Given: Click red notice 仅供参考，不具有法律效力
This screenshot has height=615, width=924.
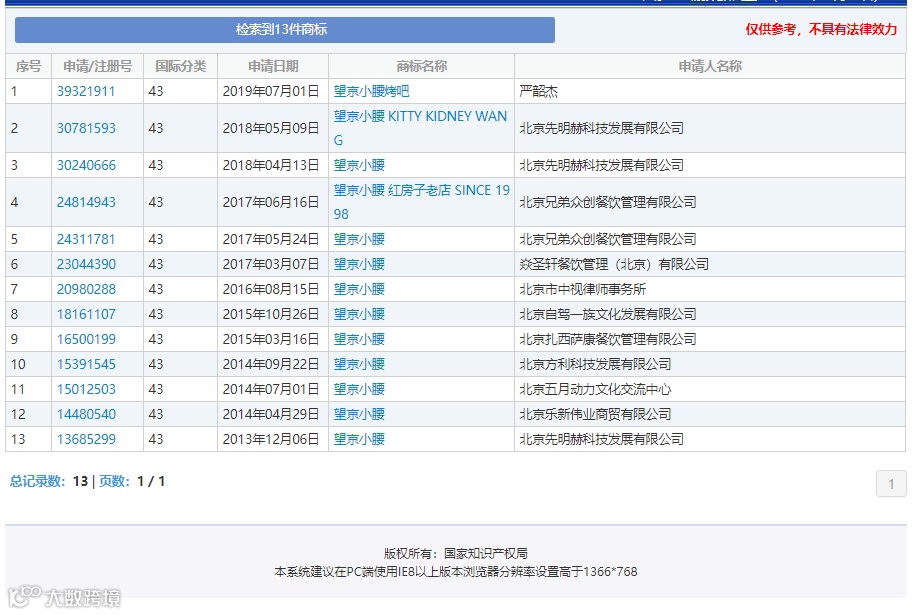Looking at the screenshot, I should click(x=821, y=29).
